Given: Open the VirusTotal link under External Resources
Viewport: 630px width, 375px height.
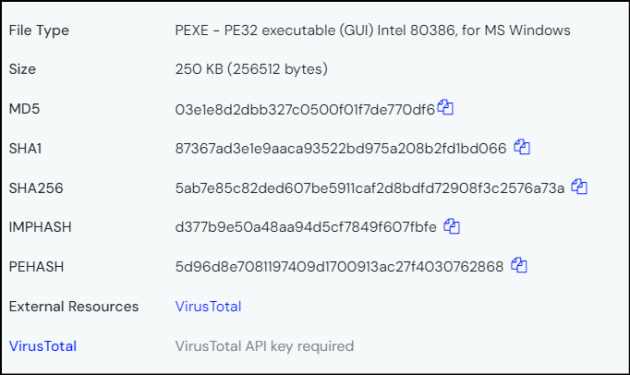Looking at the screenshot, I should (208, 306).
